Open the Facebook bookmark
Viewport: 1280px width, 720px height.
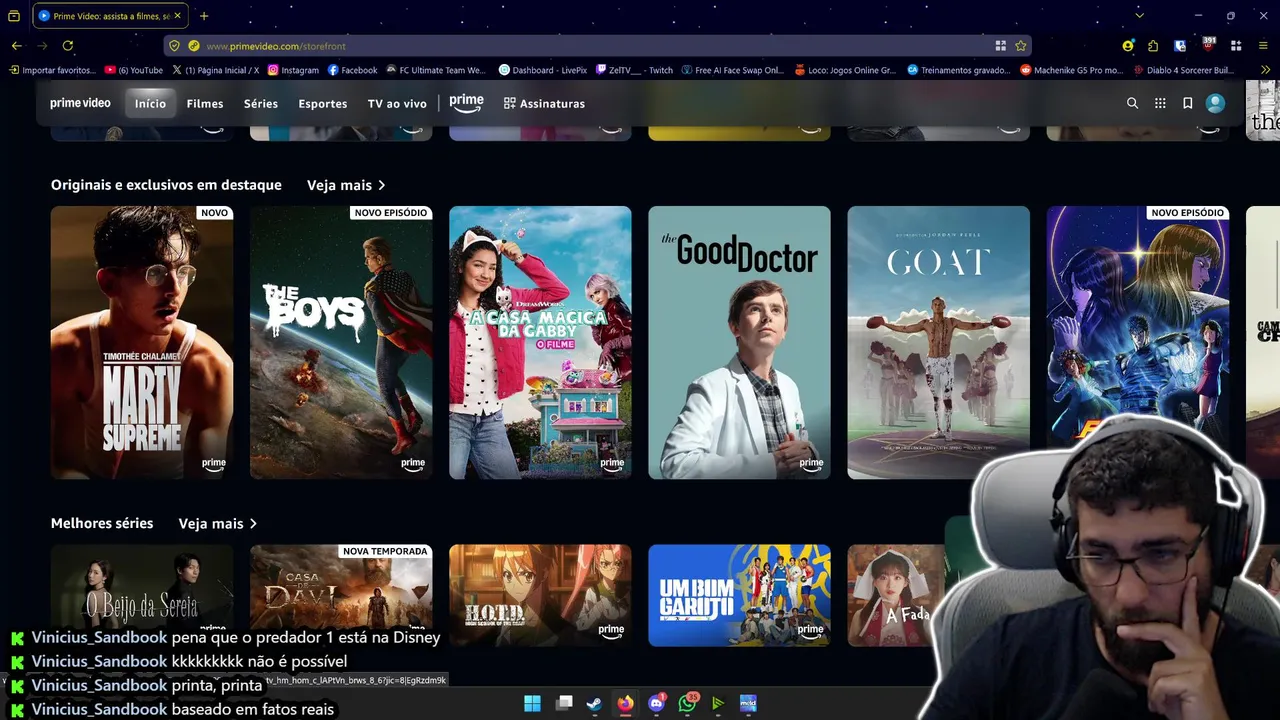352,70
